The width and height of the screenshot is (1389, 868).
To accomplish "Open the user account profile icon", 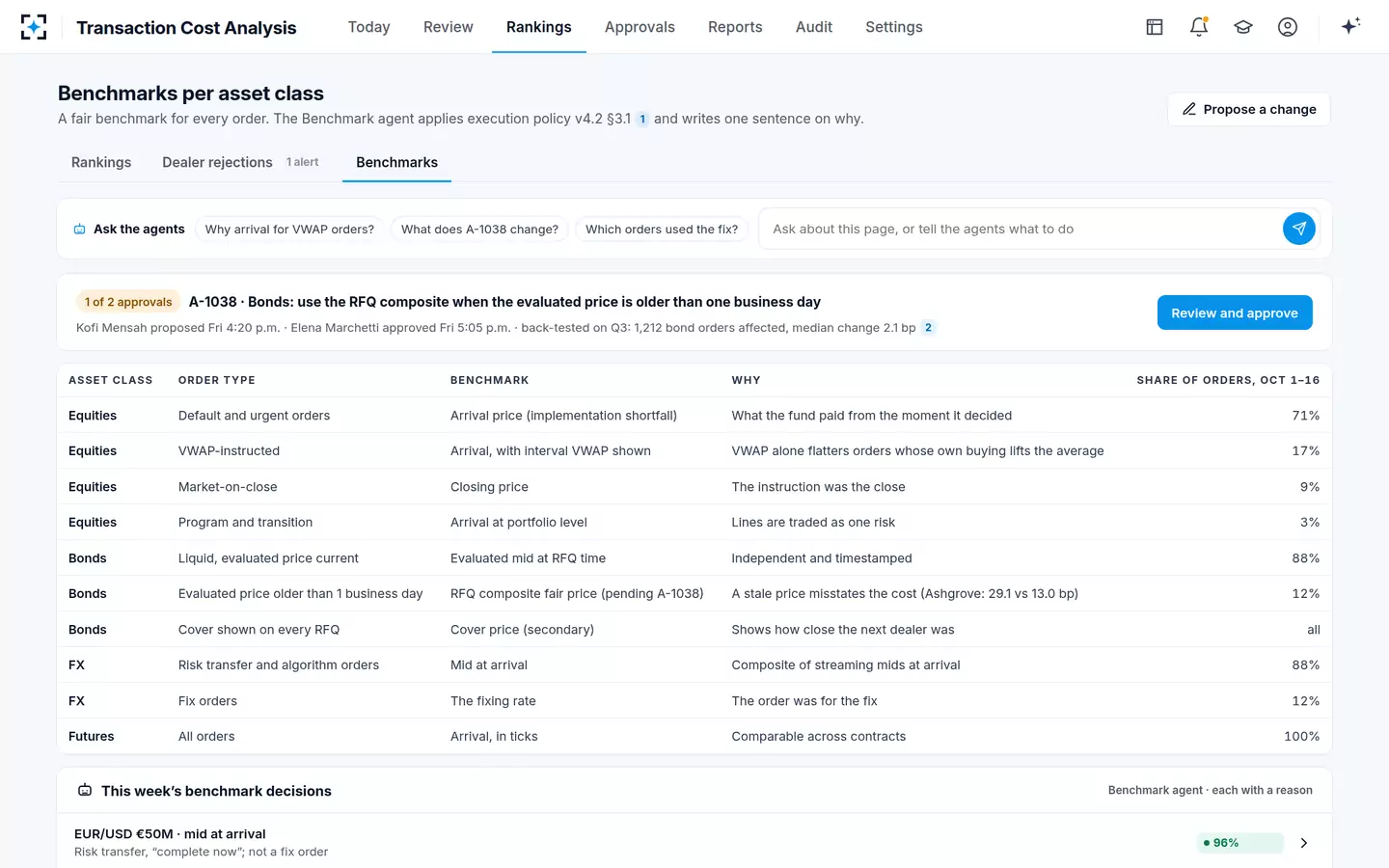I will pos(1288,27).
